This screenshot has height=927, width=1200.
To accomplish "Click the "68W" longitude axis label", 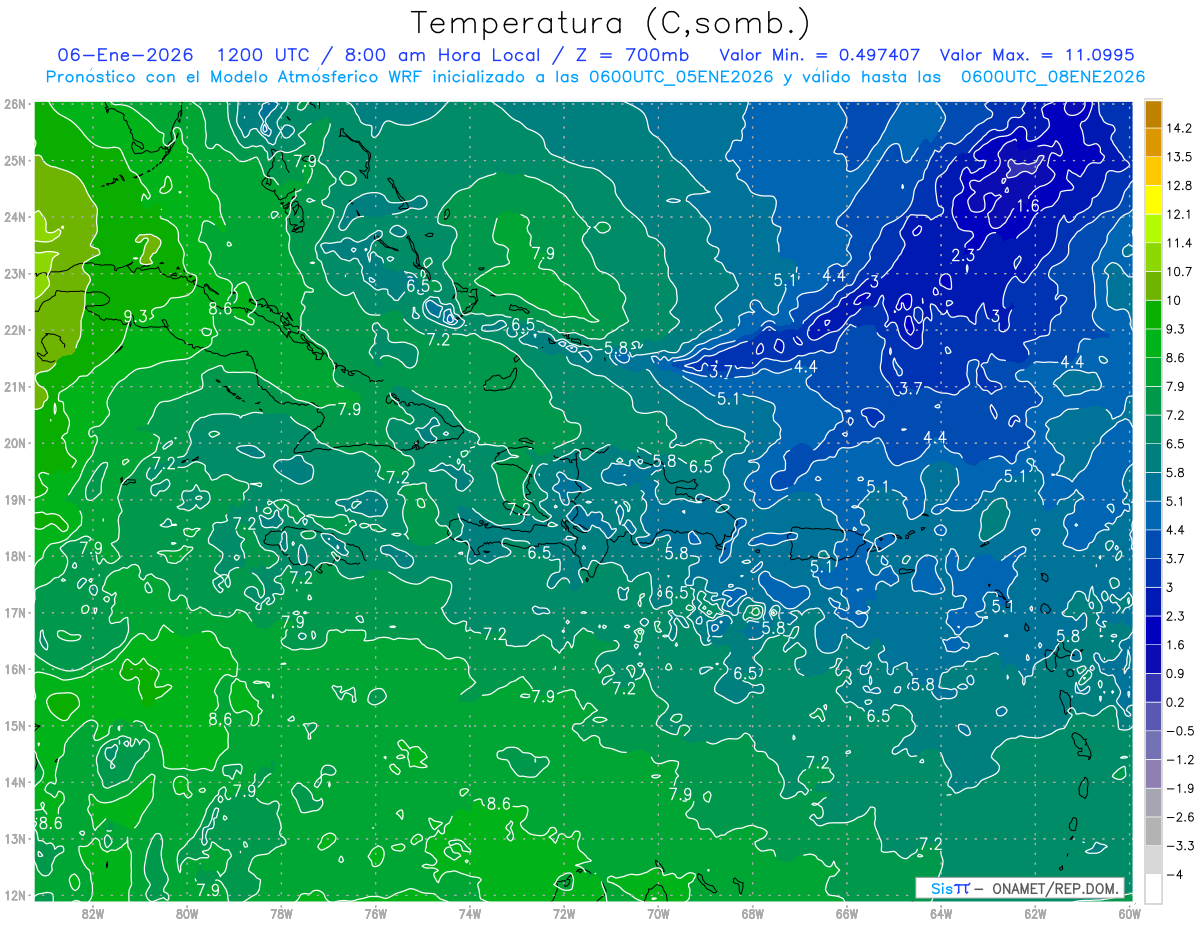I will point(752,912).
